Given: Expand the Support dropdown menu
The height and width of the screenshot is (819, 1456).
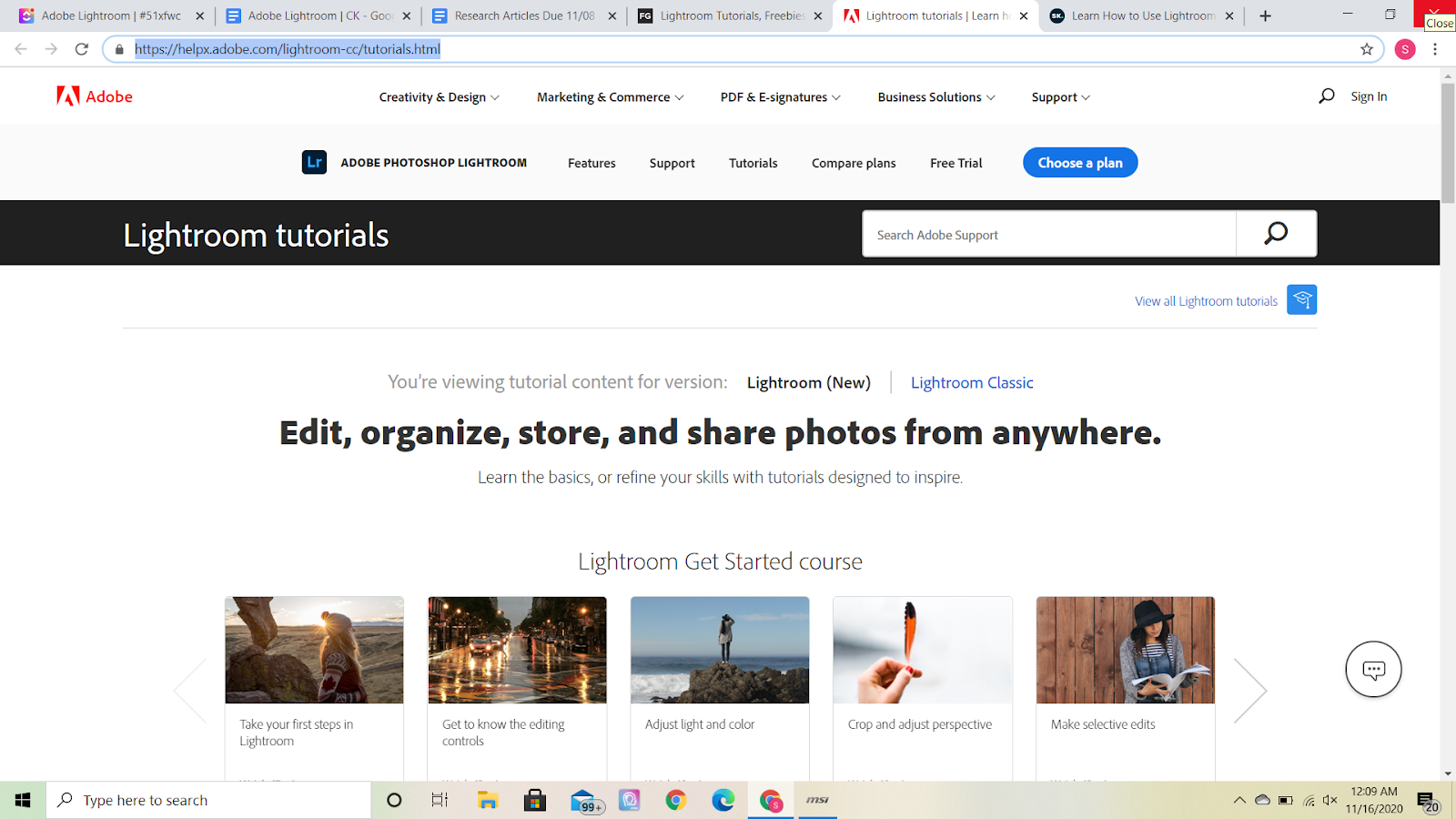Looking at the screenshot, I should click(x=1060, y=97).
